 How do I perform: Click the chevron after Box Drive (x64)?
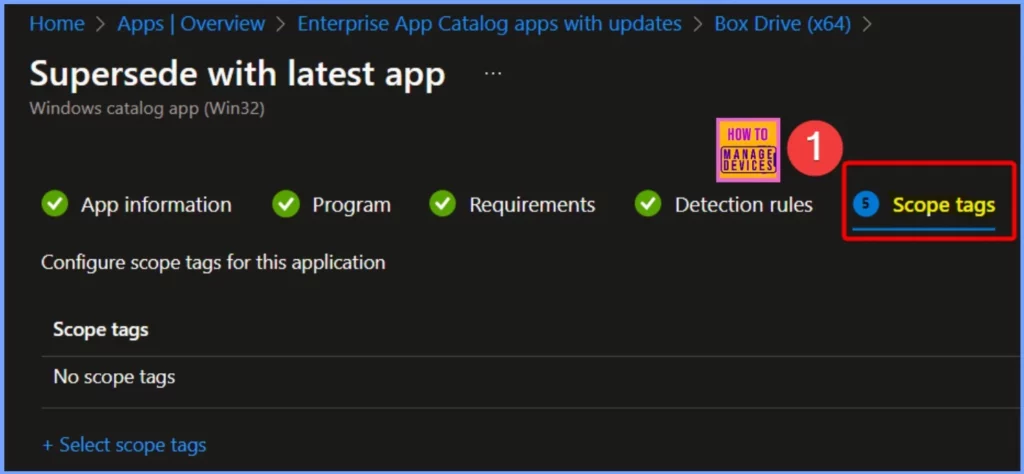point(867,25)
